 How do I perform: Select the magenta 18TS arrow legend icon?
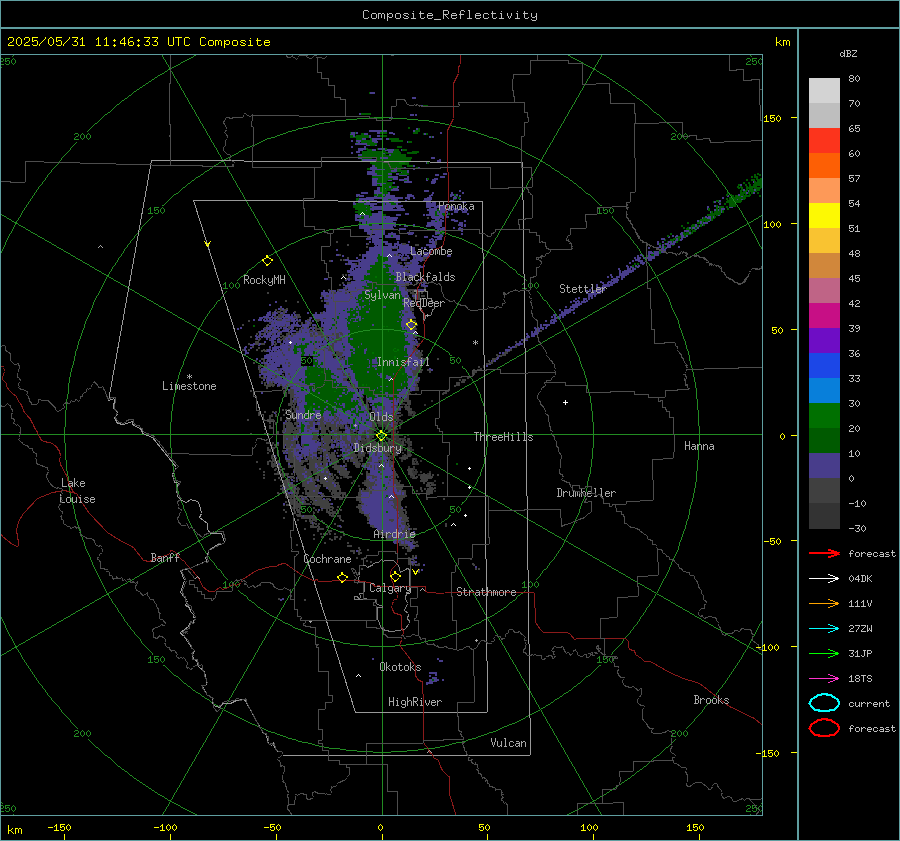(824, 679)
